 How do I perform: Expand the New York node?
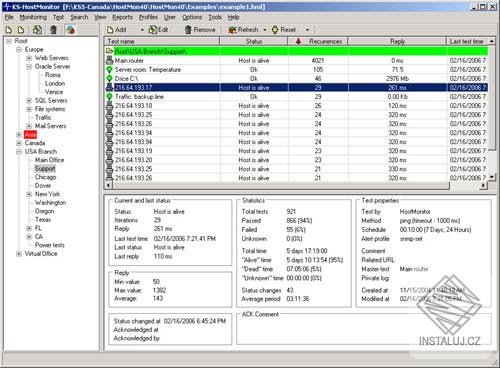(x=29, y=194)
